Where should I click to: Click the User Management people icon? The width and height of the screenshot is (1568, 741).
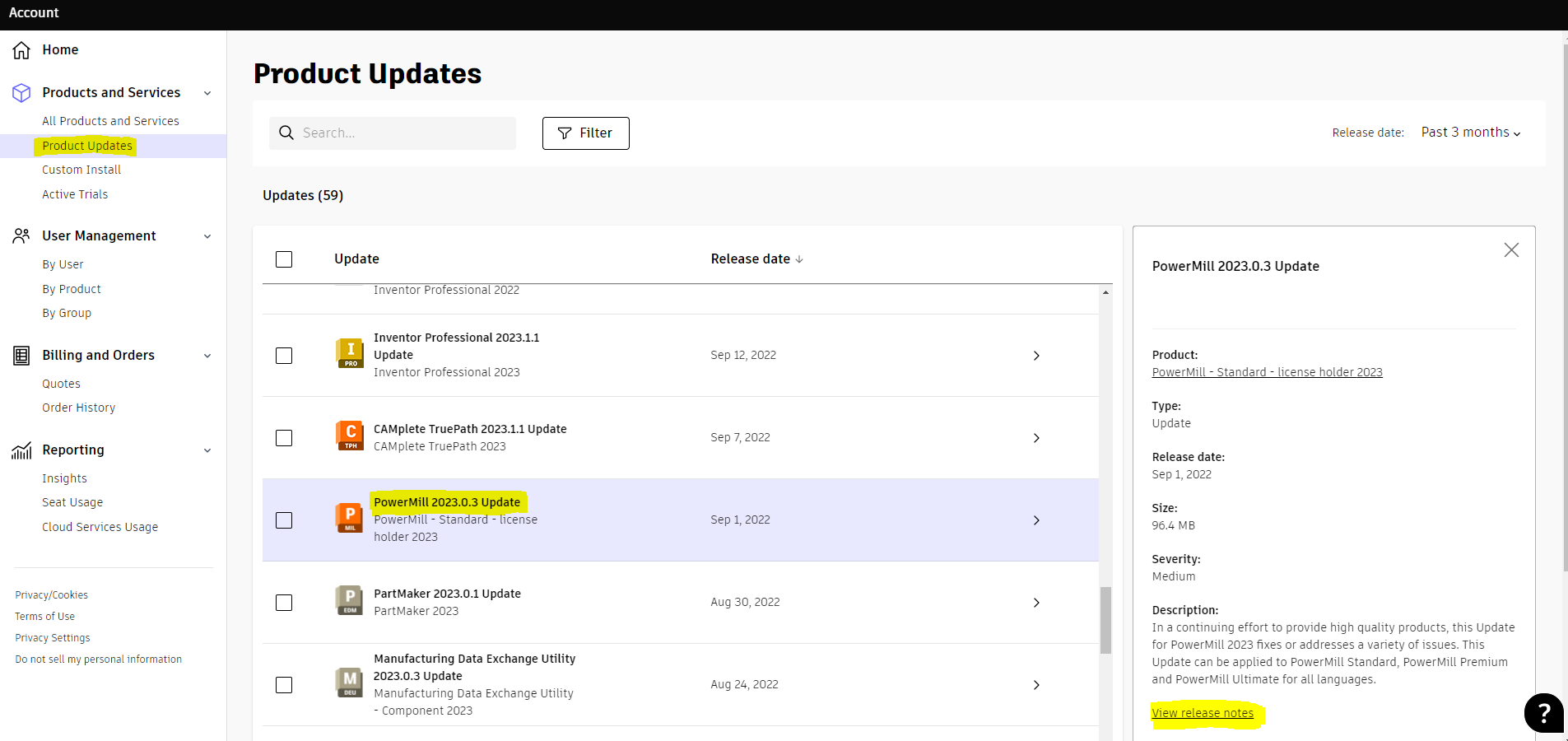coord(21,236)
